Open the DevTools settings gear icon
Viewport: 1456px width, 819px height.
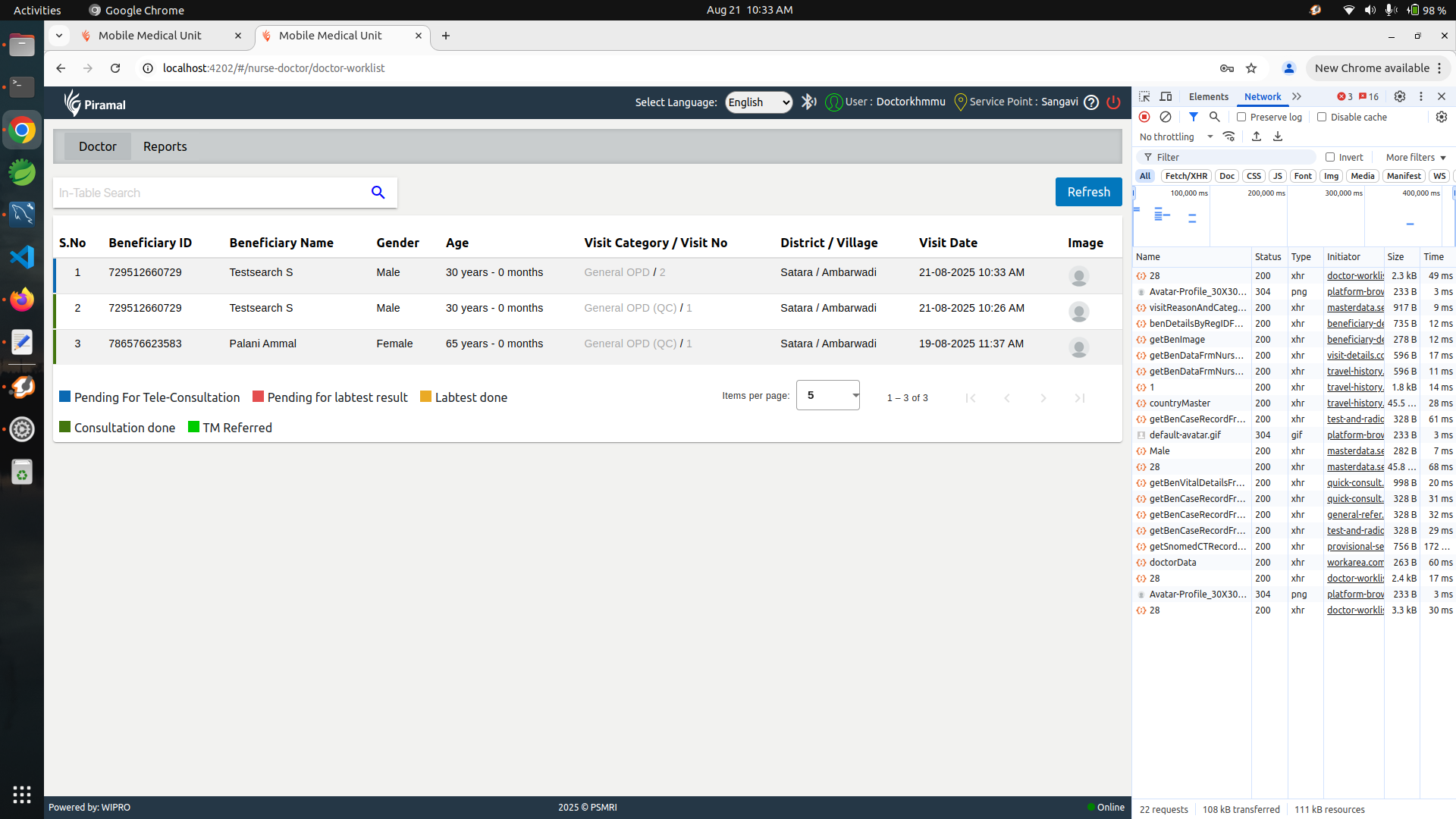click(1400, 96)
